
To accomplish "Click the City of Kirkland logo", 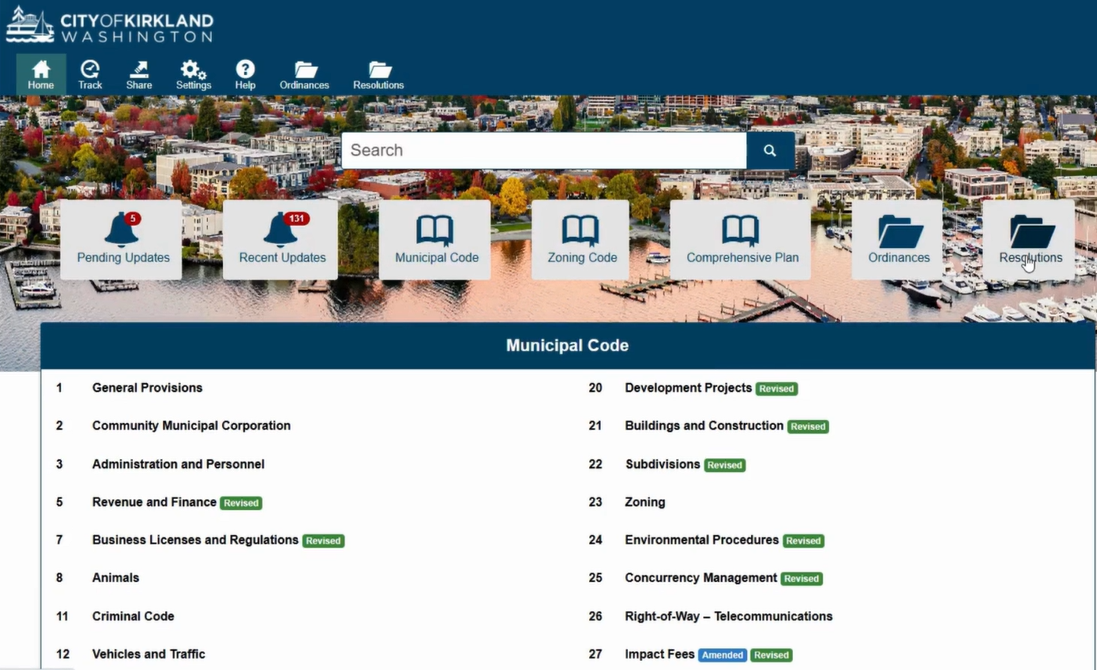I will pyautogui.click(x=110, y=26).
